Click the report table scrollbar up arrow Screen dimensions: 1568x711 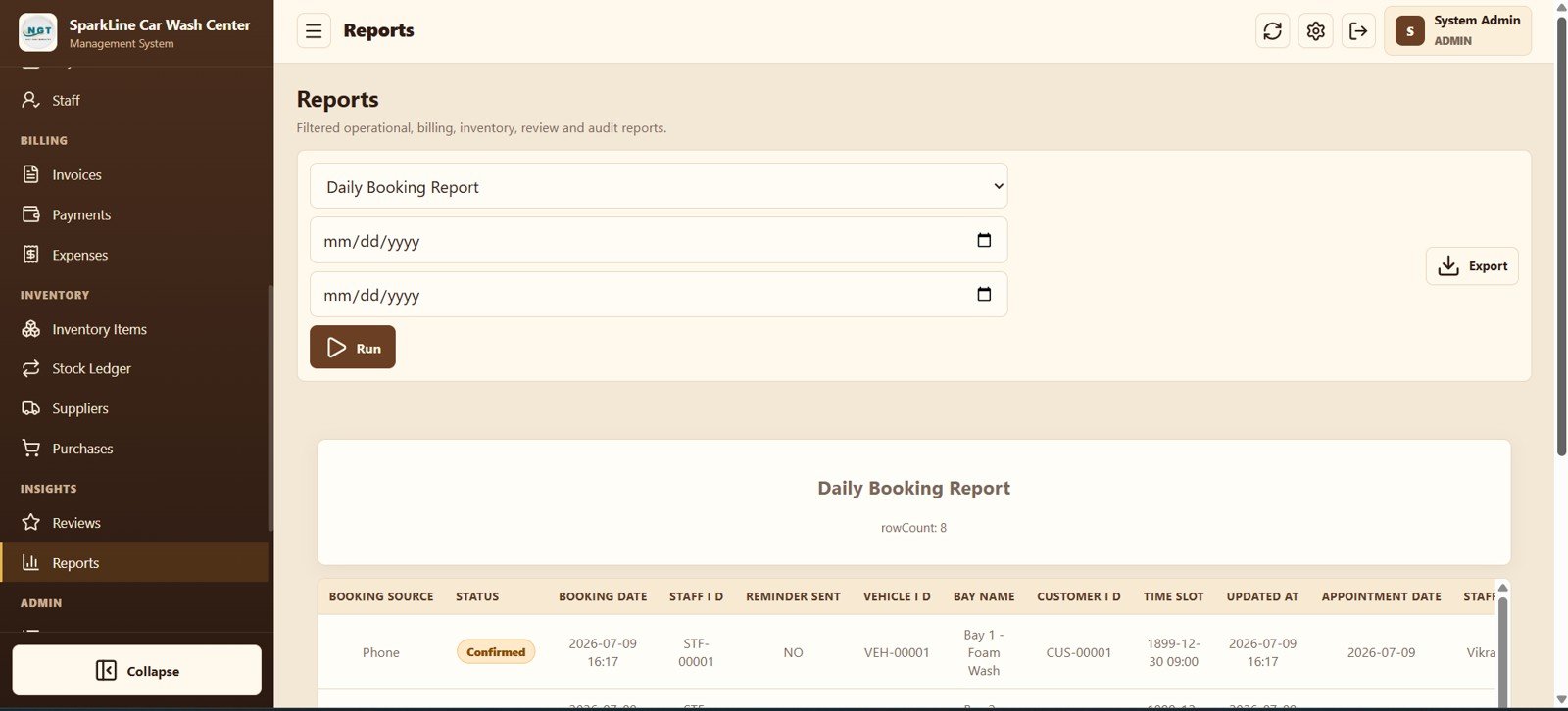click(1502, 588)
